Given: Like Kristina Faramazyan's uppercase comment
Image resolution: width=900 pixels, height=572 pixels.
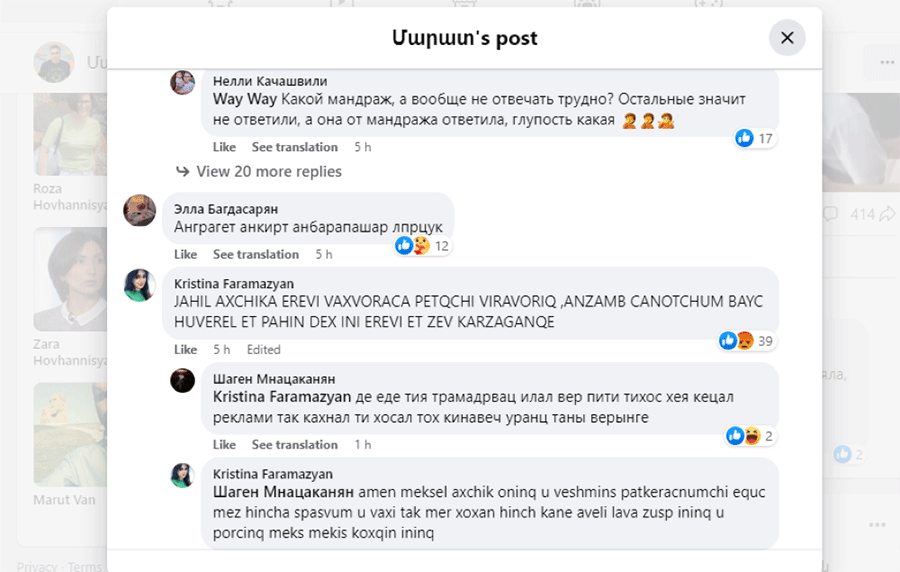Looking at the screenshot, I should pos(185,349).
